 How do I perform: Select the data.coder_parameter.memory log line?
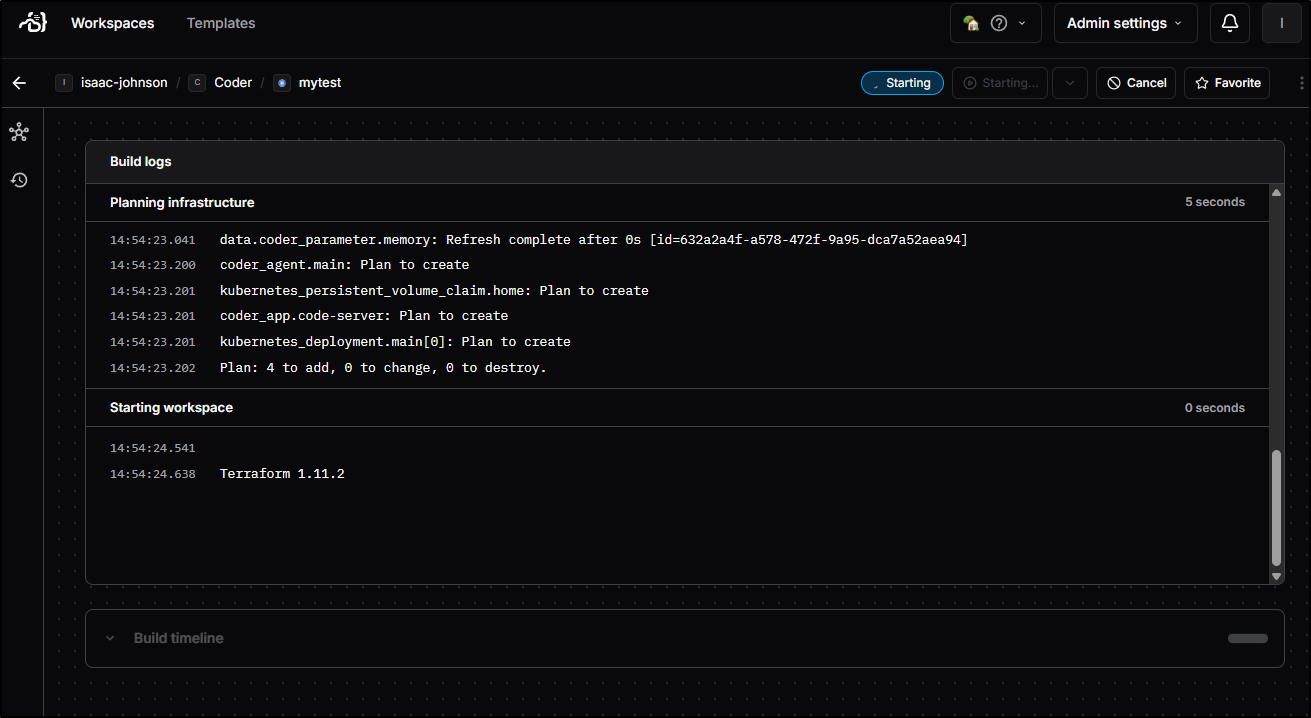[594, 240]
